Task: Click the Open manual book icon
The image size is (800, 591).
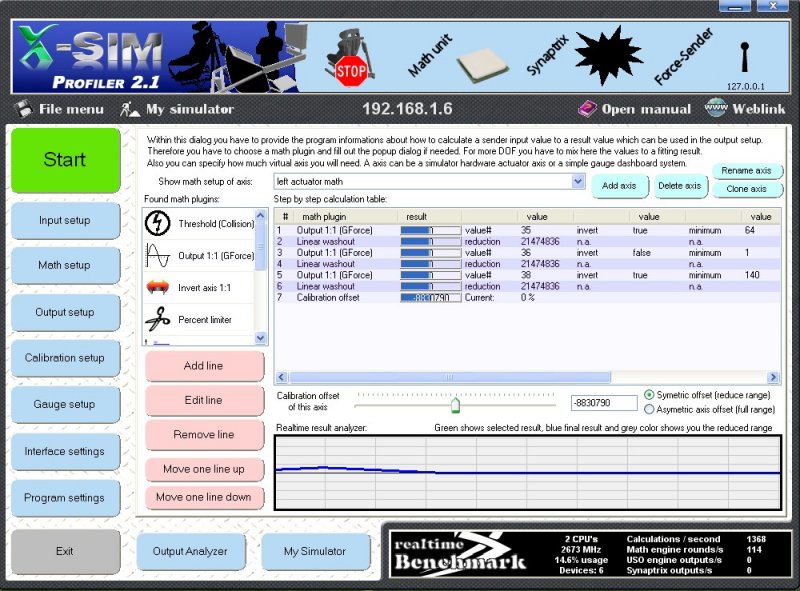Action: point(587,108)
